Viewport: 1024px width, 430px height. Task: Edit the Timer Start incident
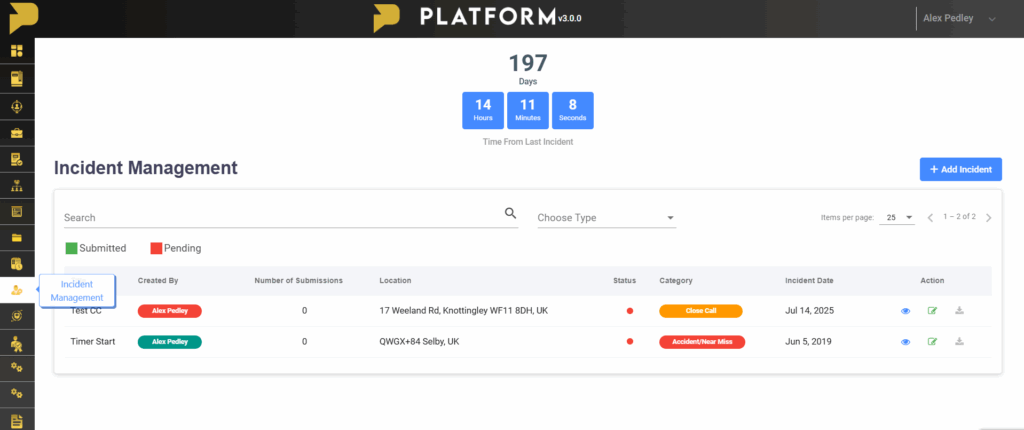932,342
